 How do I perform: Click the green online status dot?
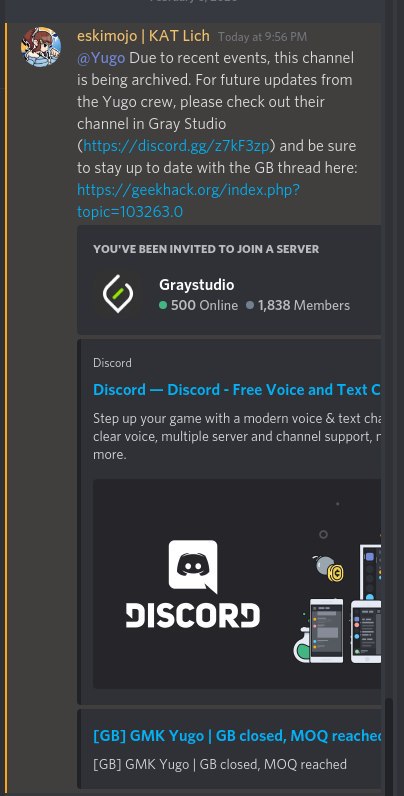[163, 305]
